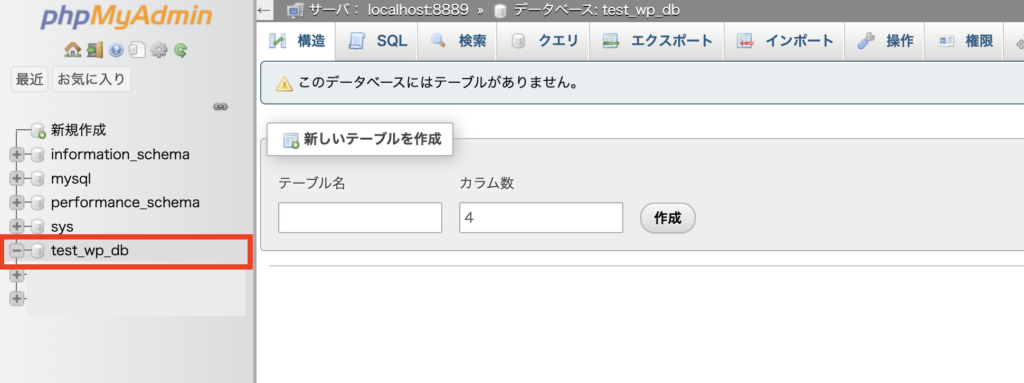The width and height of the screenshot is (1024, 383).
Task: Expand the information_schema database tree
Action: [17, 155]
